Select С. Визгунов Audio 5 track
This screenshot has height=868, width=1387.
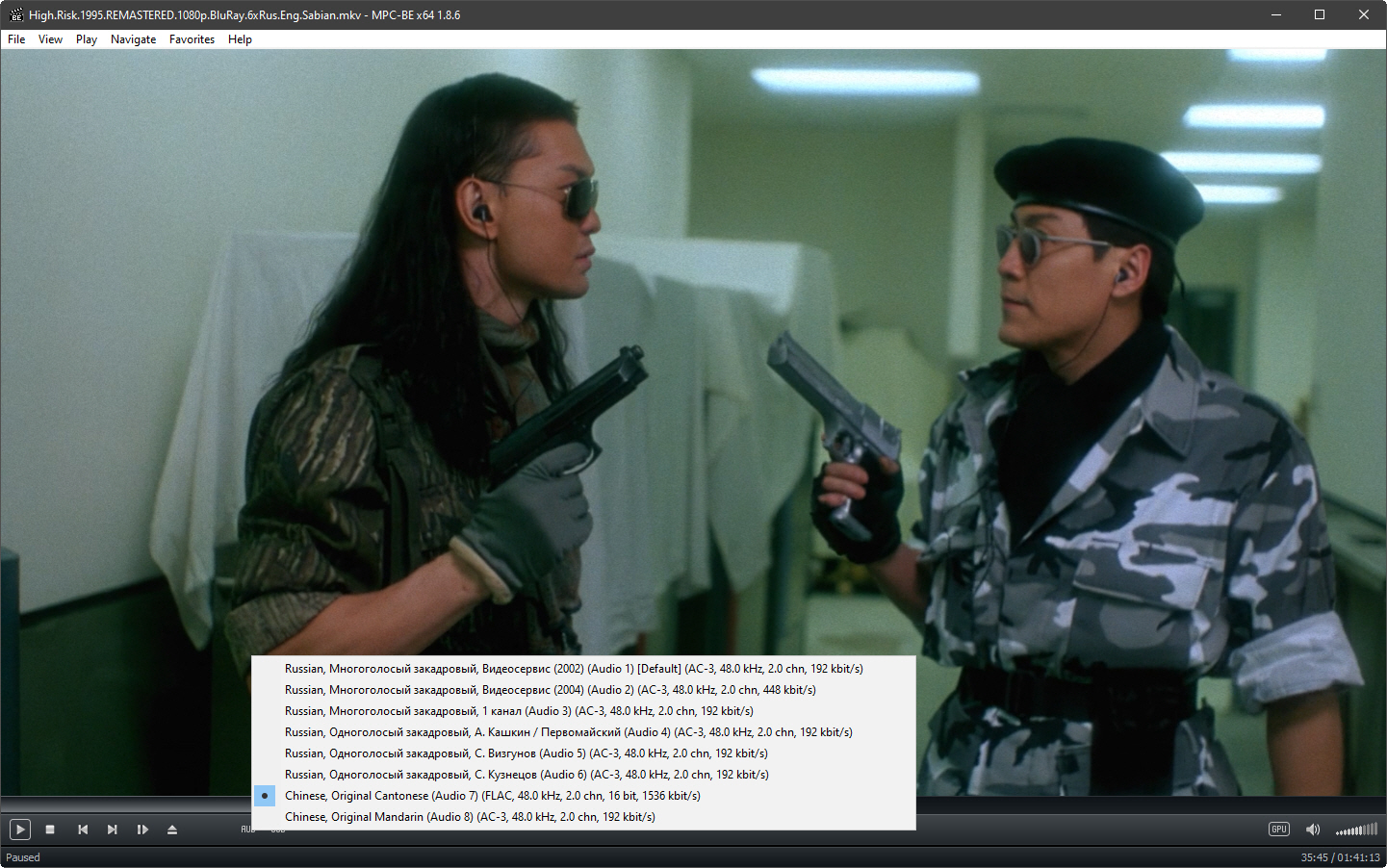(583, 753)
